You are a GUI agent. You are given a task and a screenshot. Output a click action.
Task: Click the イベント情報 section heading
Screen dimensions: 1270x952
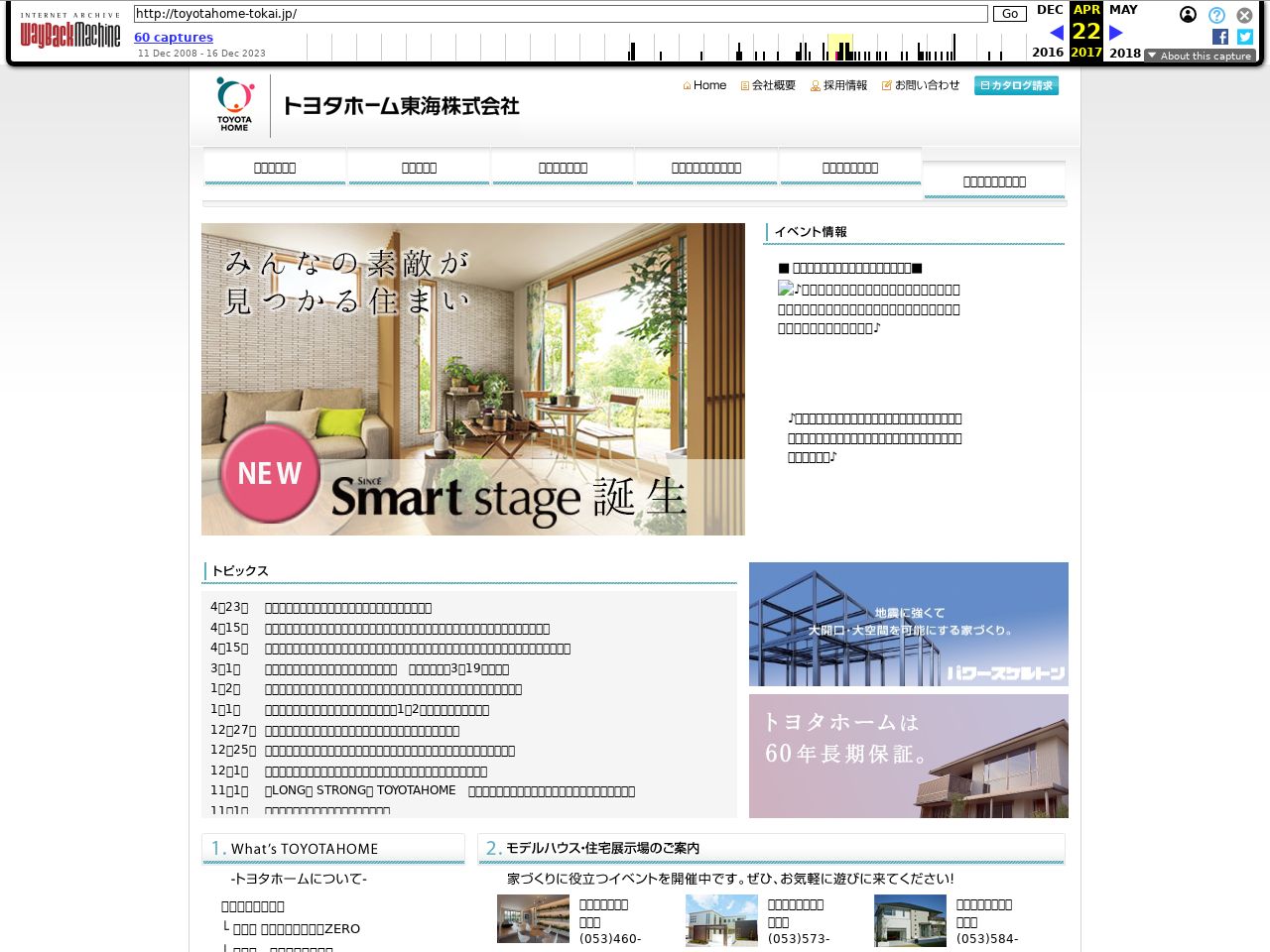point(811,232)
